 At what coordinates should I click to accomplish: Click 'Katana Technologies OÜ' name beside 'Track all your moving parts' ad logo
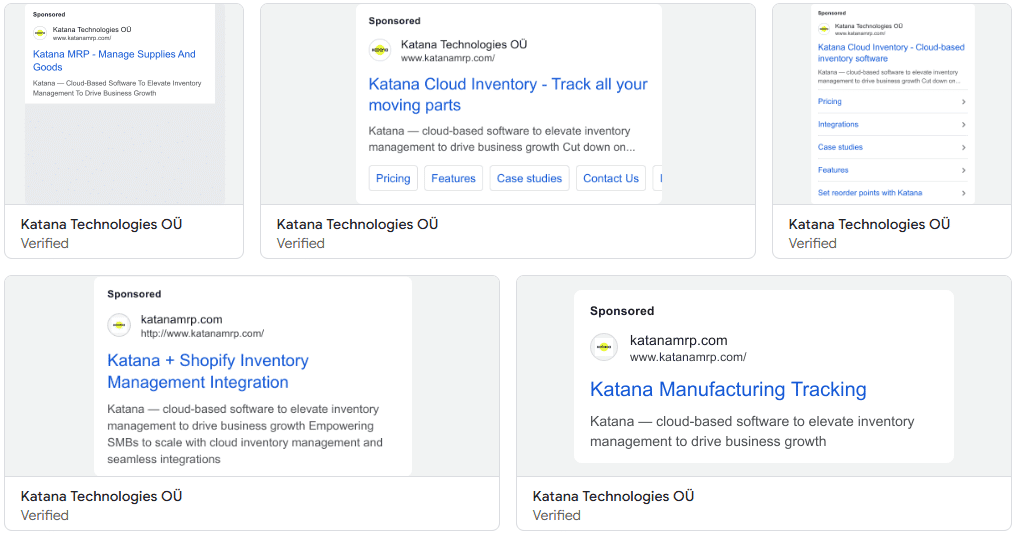[x=464, y=45]
